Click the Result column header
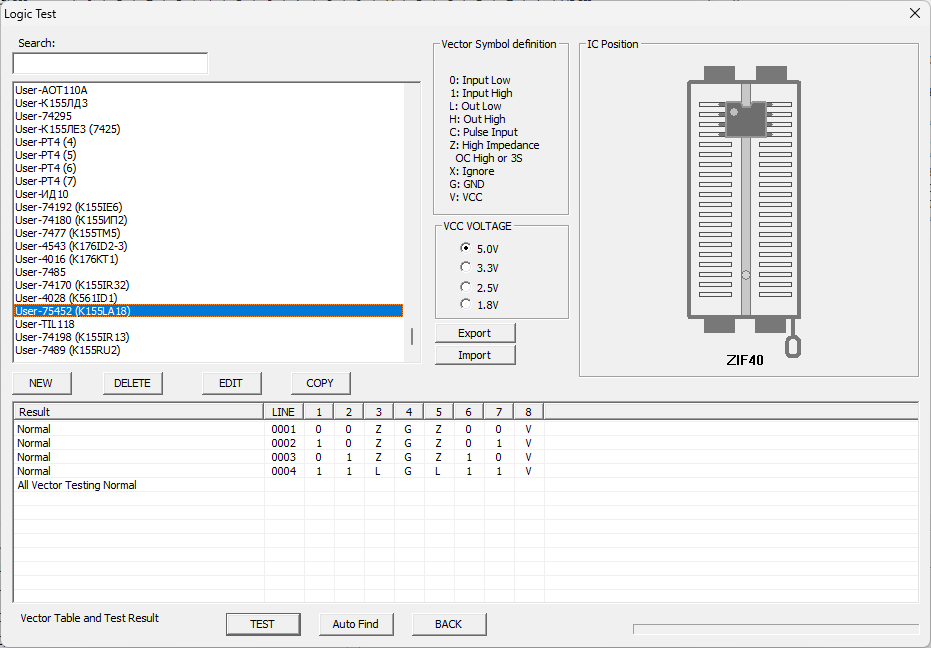This screenshot has height=648, width=931. [138, 412]
